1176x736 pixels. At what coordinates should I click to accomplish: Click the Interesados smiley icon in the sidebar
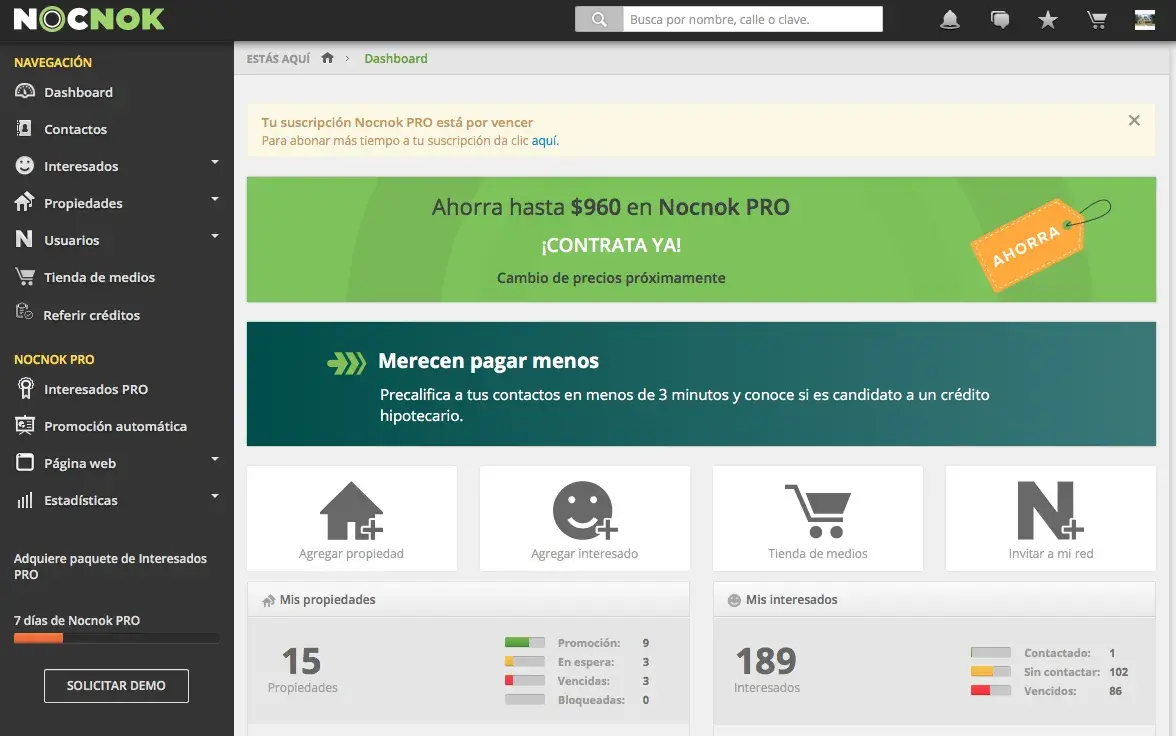pos(25,165)
